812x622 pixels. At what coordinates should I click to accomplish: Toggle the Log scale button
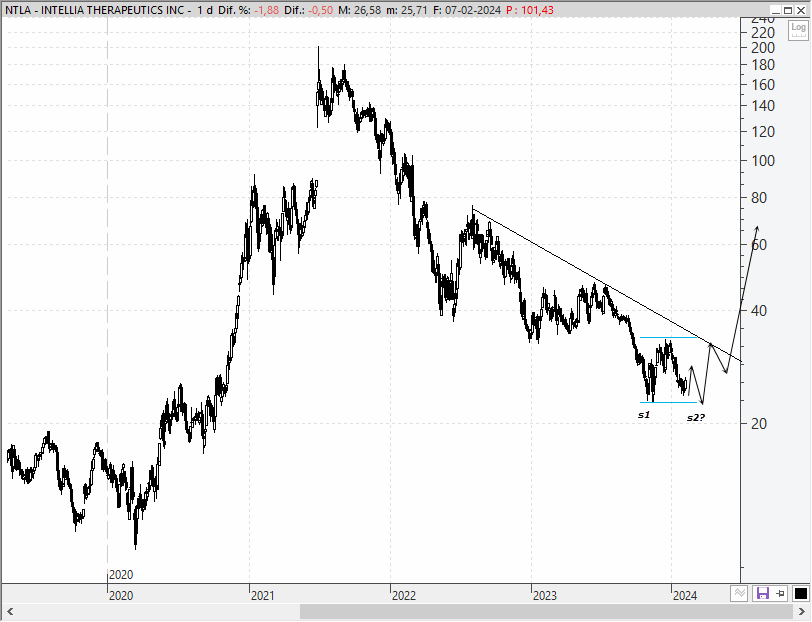pyautogui.click(x=798, y=30)
